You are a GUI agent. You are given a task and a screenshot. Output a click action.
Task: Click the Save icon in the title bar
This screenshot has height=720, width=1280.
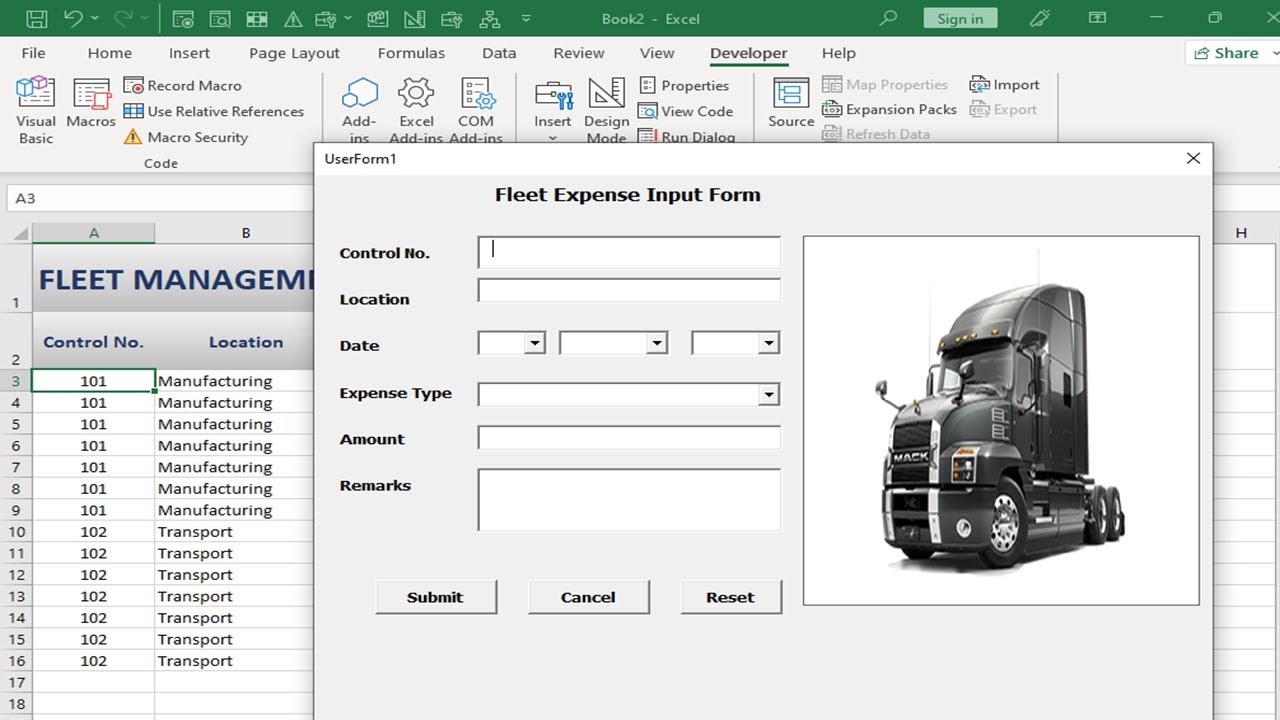tap(36, 18)
